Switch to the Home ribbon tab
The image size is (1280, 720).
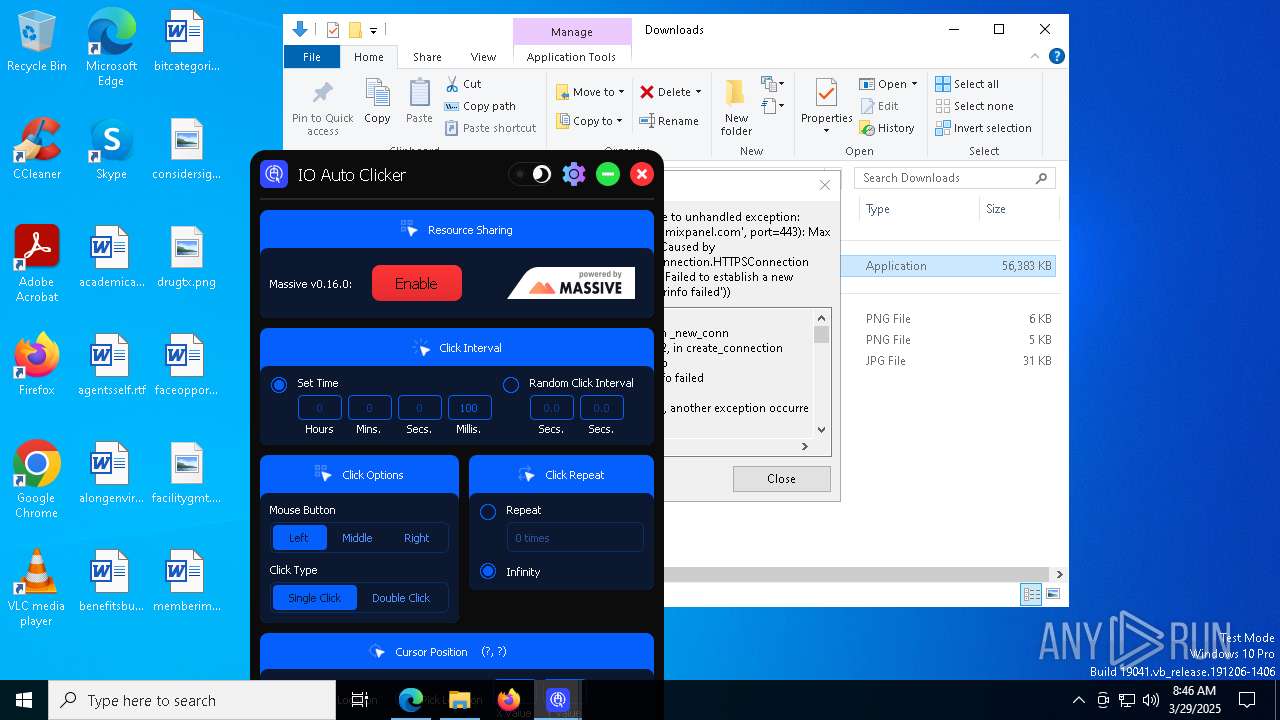369,57
